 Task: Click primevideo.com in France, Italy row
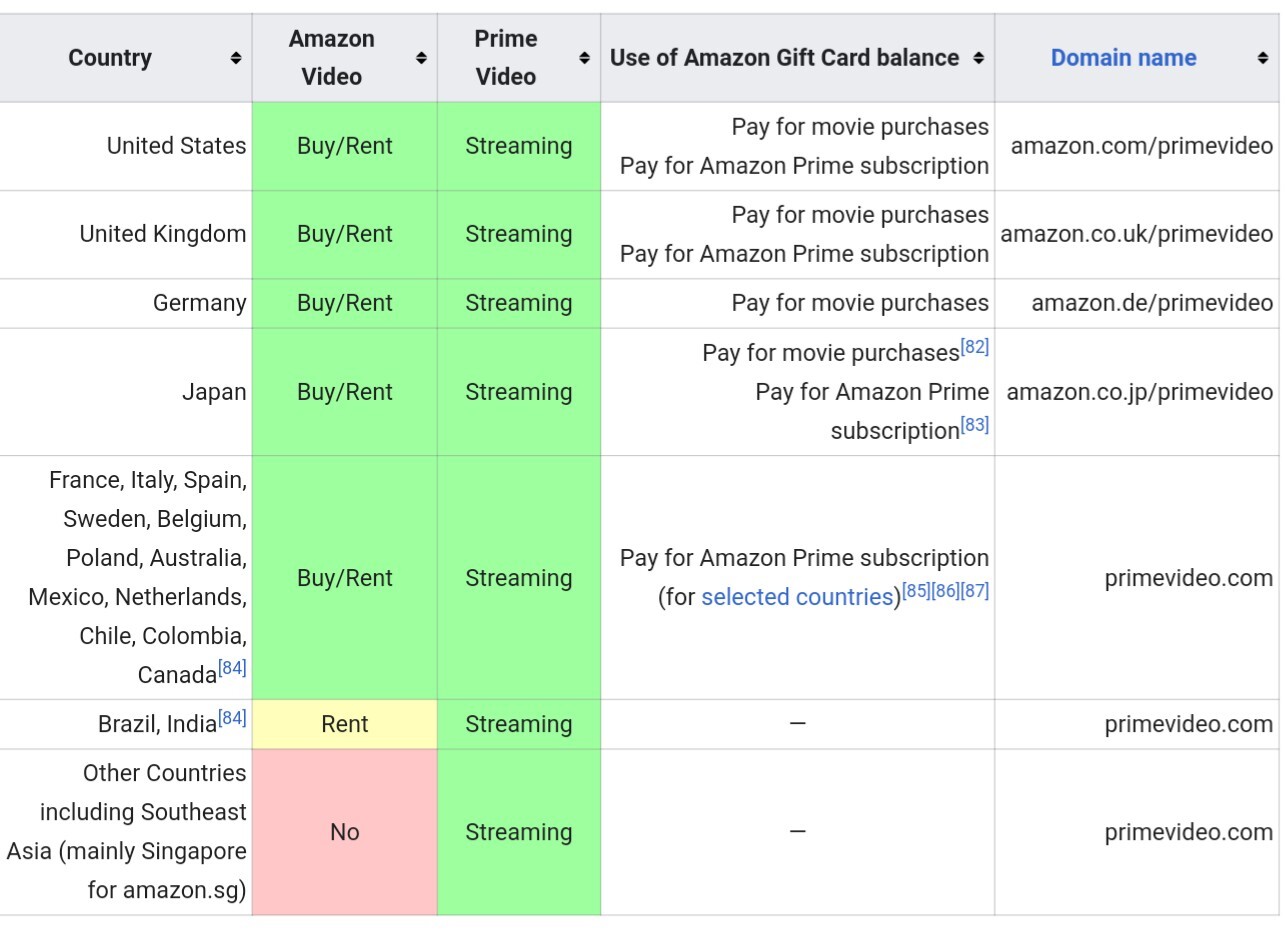pyautogui.click(x=1189, y=578)
